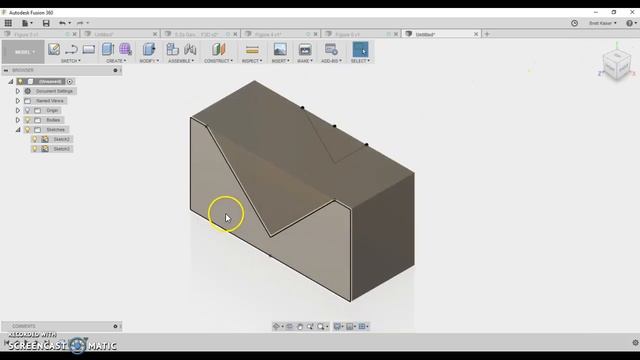Open the ASSEMBLE dropdown menu
The width and height of the screenshot is (640, 360).
tap(181, 61)
